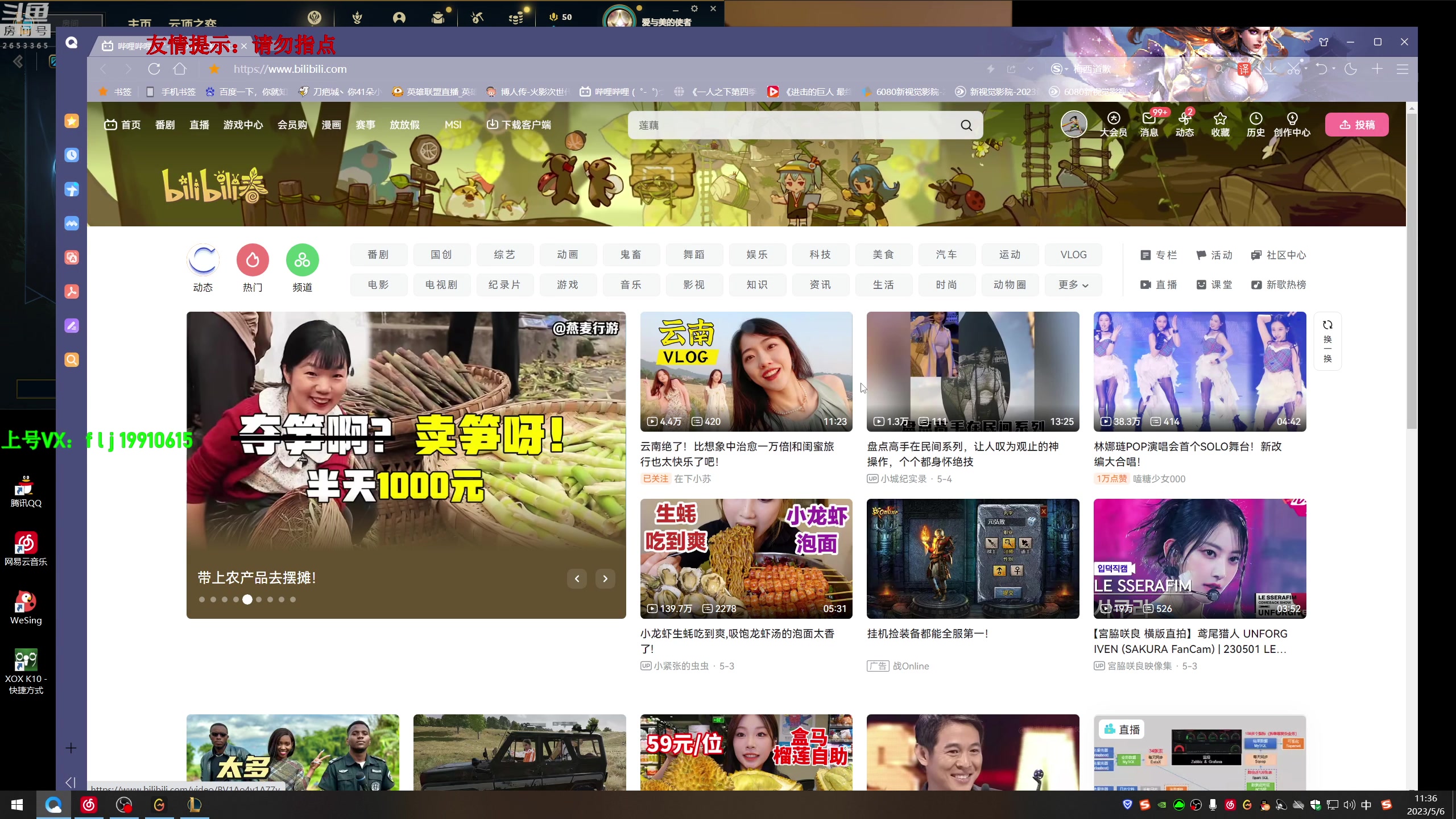This screenshot has height=819, width=1456.
Task: Go to previous carousel slide
Action: click(x=577, y=578)
